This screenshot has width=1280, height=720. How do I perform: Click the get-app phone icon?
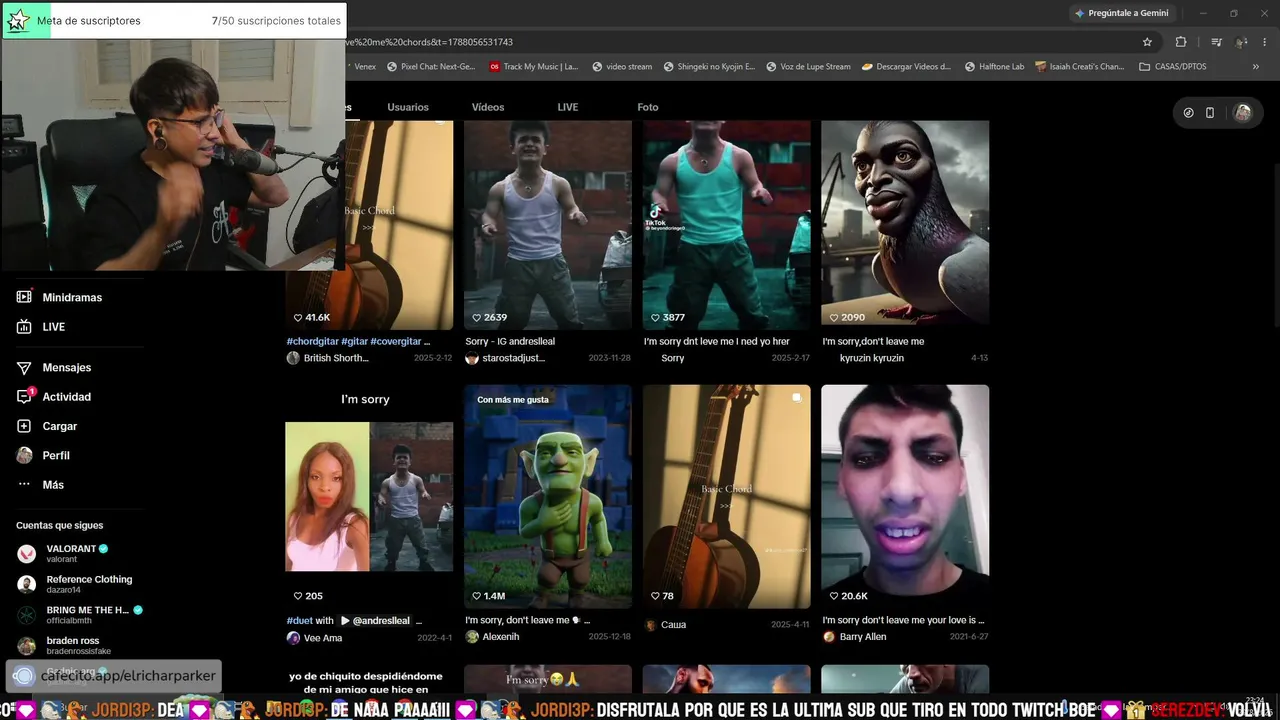point(1210,113)
